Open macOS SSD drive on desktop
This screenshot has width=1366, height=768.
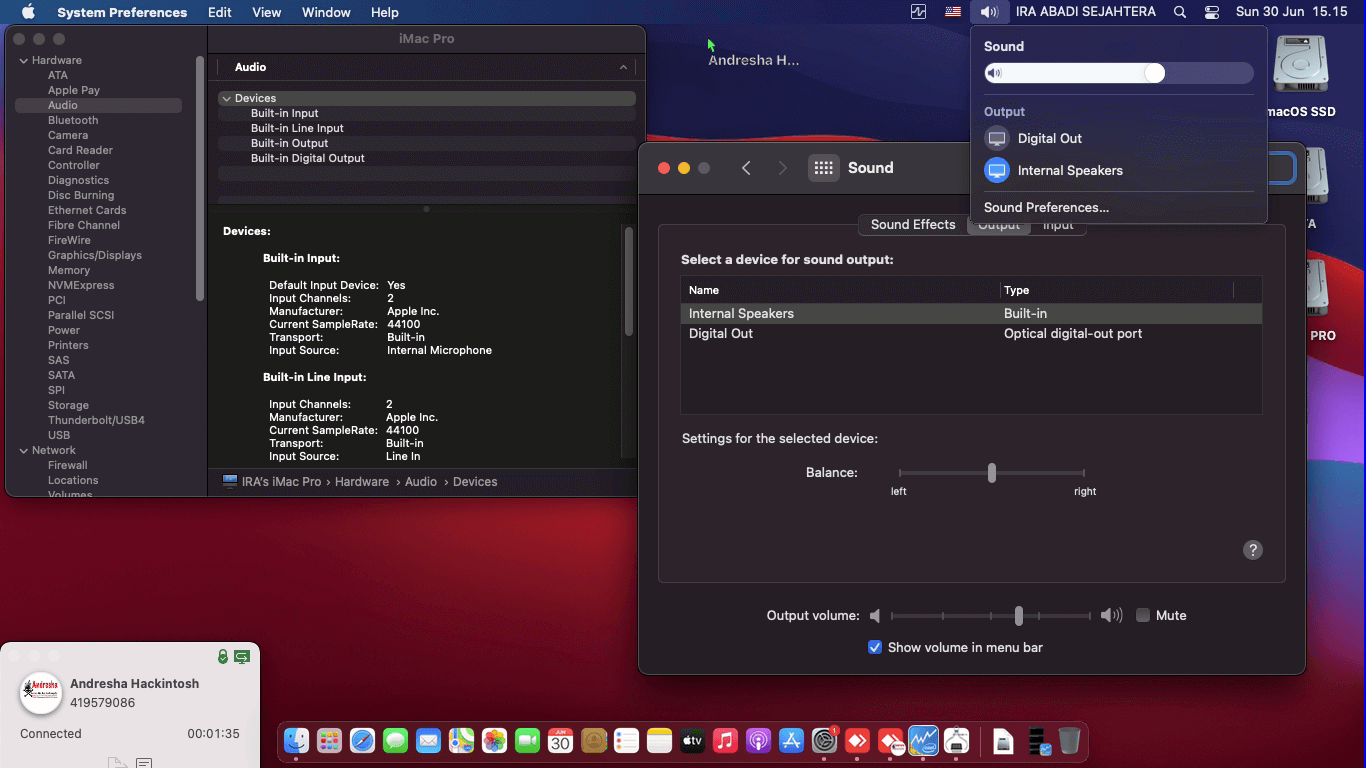[1301, 75]
